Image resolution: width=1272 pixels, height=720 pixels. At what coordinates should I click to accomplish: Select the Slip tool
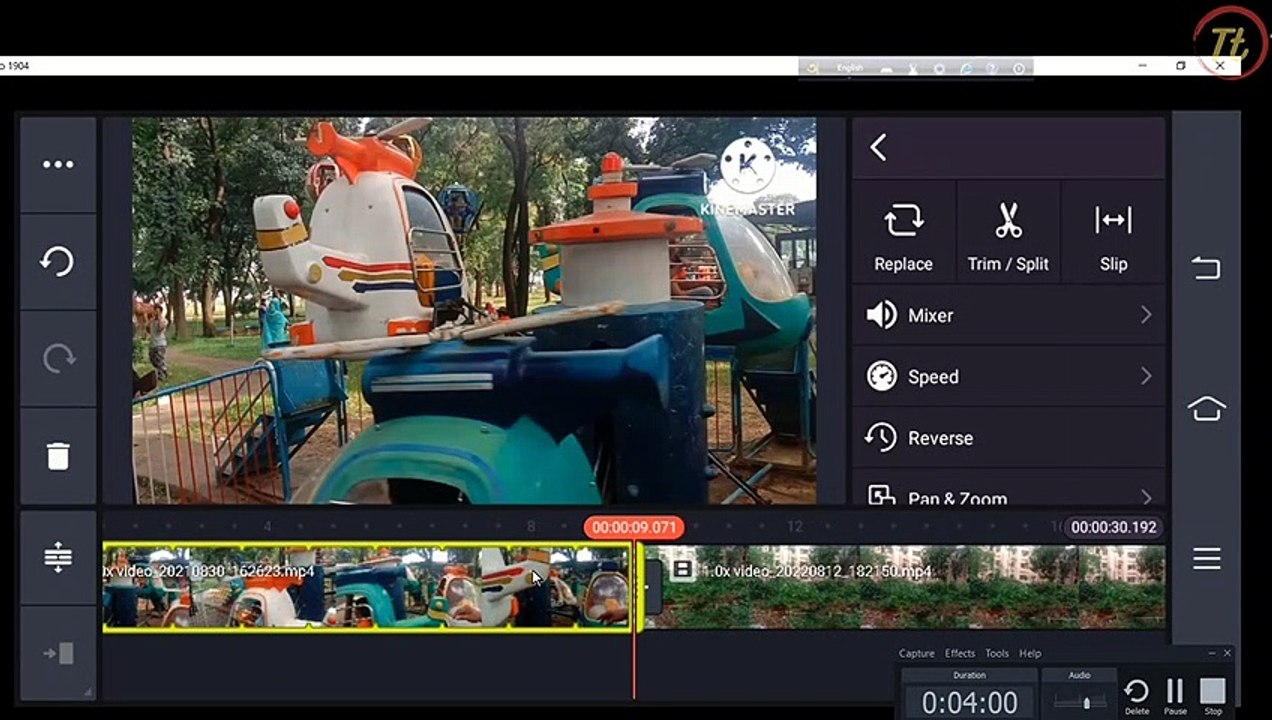coord(1113,236)
